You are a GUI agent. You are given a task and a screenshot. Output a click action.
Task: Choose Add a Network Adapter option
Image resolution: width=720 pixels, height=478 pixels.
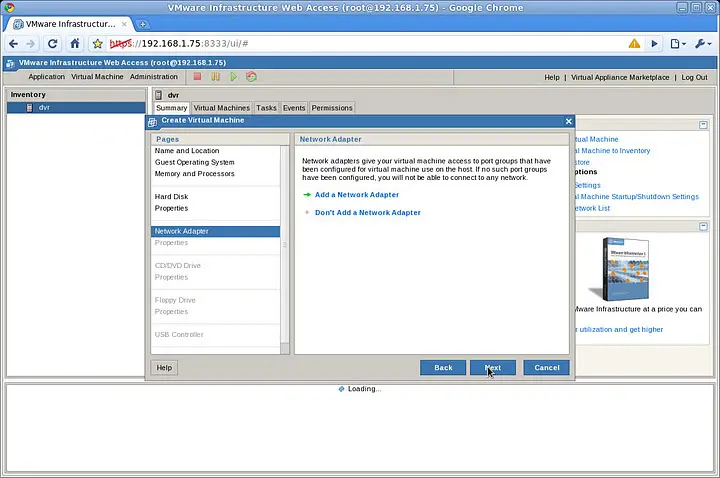[357, 195]
